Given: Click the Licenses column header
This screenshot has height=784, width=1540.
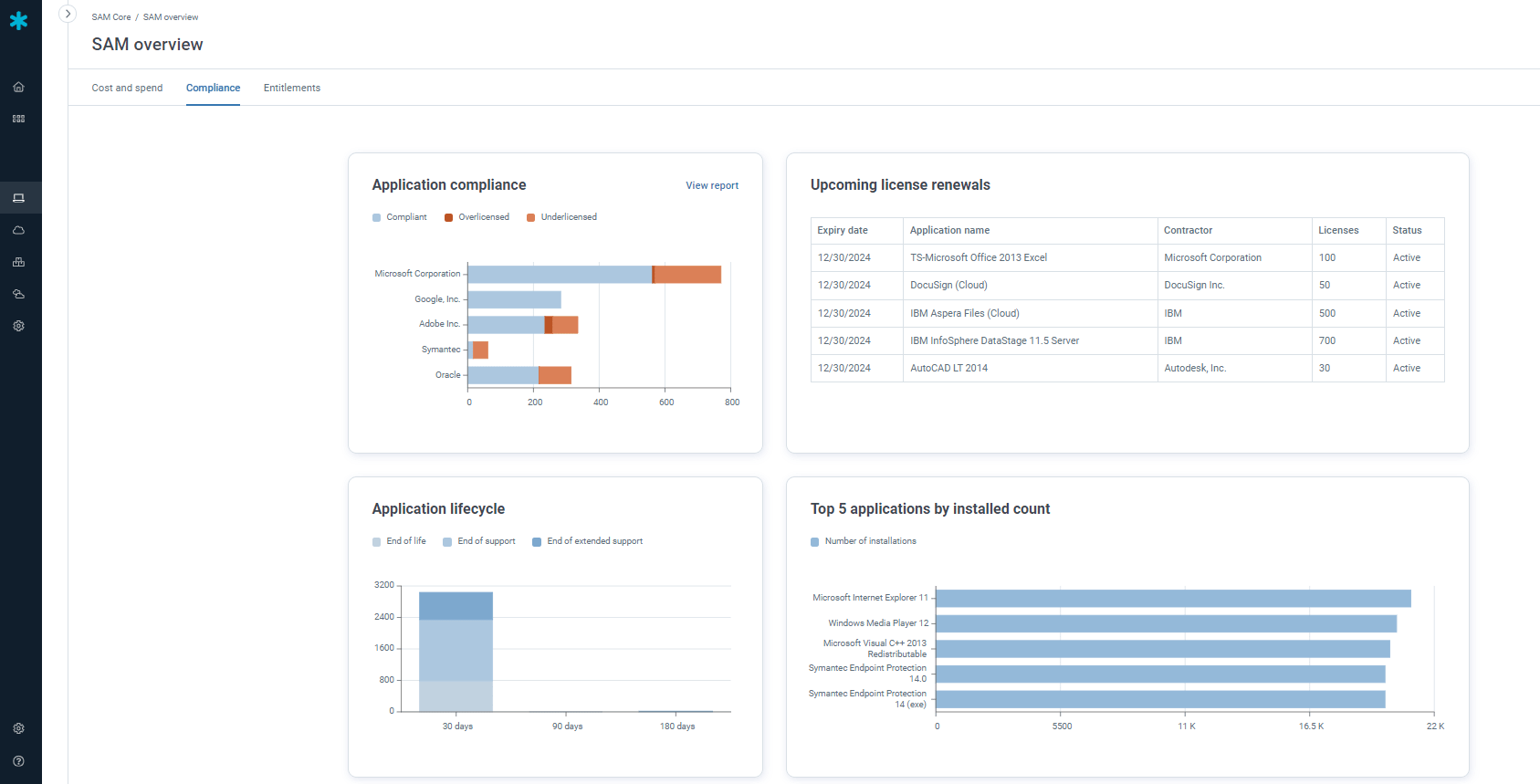Looking at the screenshot, I should 1348,231.
